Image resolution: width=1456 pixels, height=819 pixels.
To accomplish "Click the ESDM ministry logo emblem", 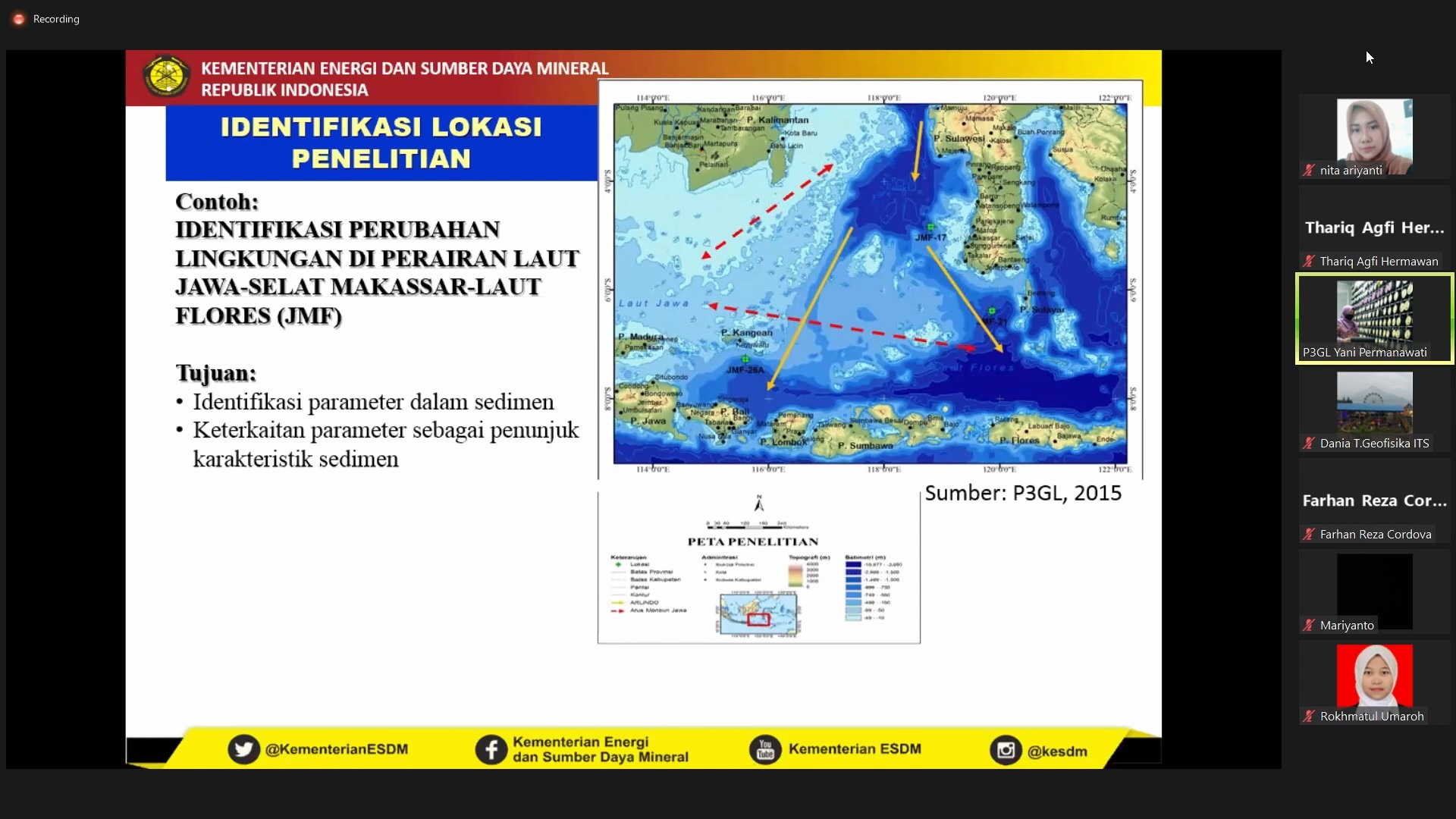I will tap(166, 77).
